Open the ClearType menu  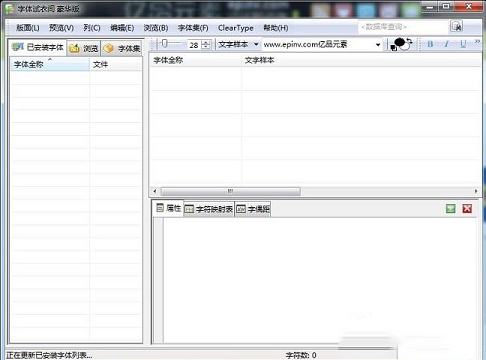point(236,28)
